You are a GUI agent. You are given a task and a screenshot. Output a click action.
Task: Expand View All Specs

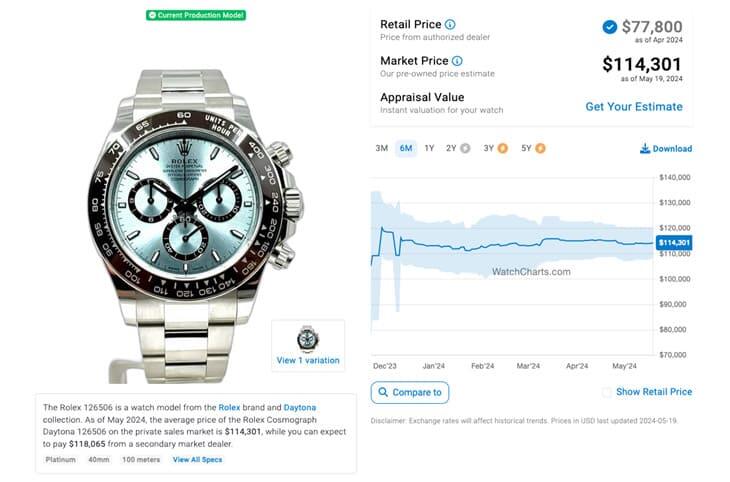[x=197, y=460]
